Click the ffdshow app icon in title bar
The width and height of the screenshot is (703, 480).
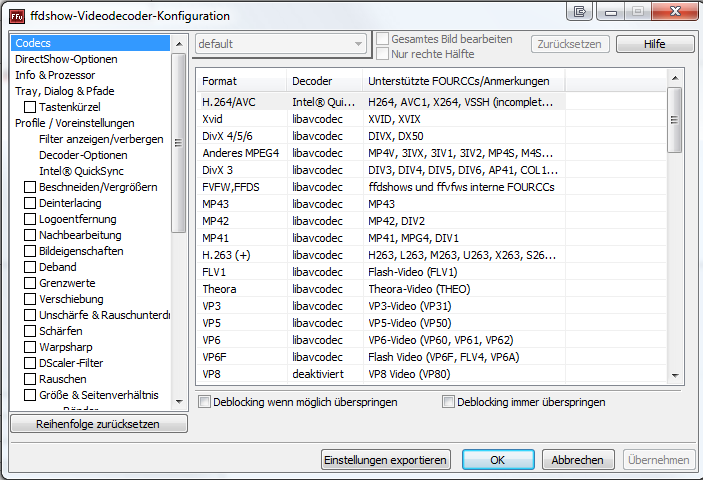click(17, 16)
